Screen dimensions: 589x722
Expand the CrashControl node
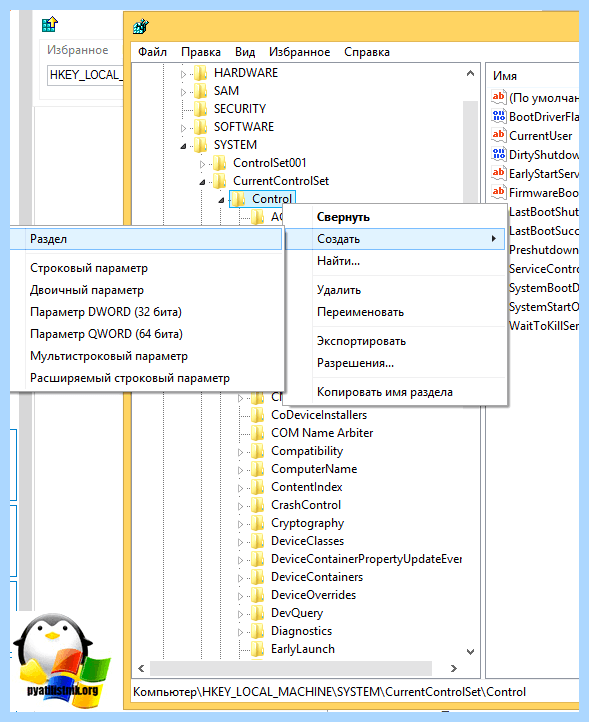pos(240,506)
